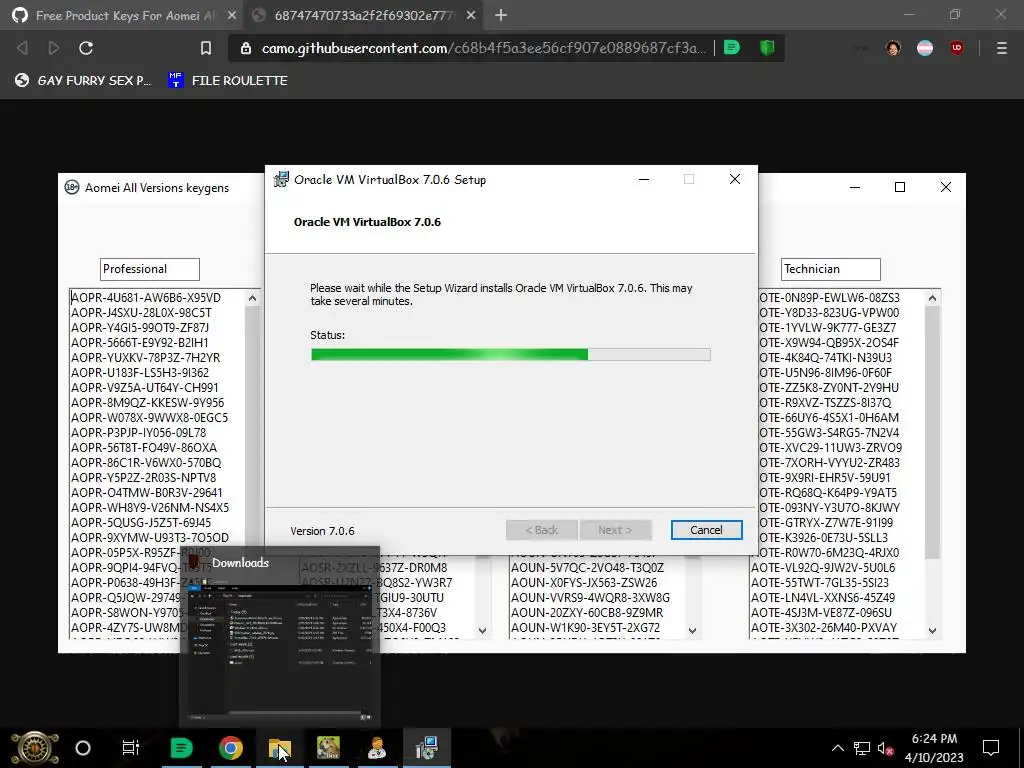1024x768 pixels.
Task: Click the 18+ icon of Aomei keygens window
Action: 72,187
